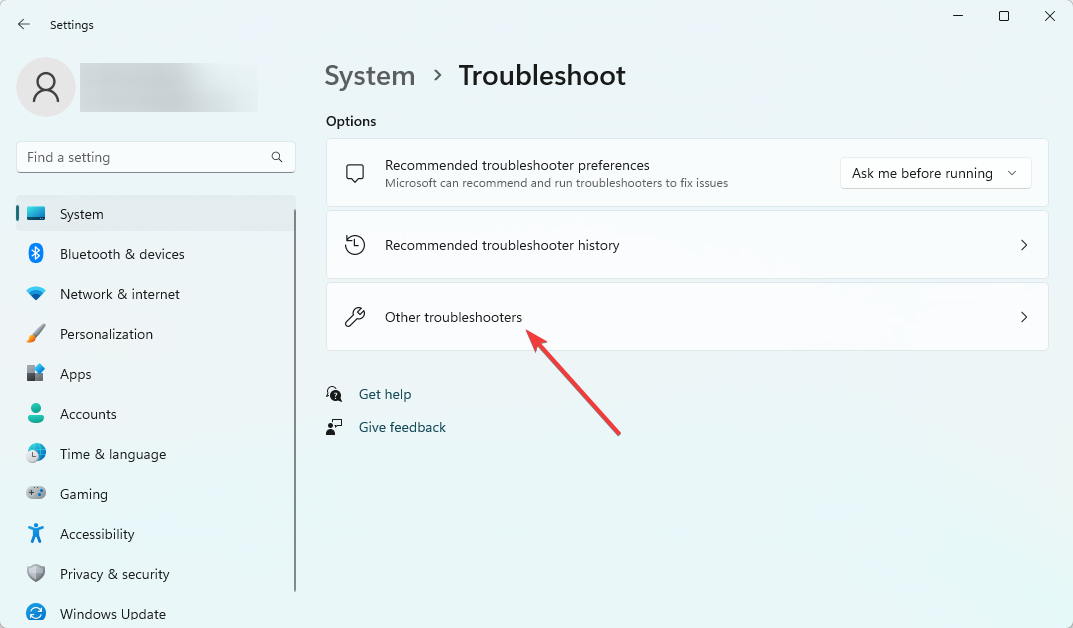The image size is (1073, 628).
Task: Click the user profile avatar icon
Action: [46, 87]
